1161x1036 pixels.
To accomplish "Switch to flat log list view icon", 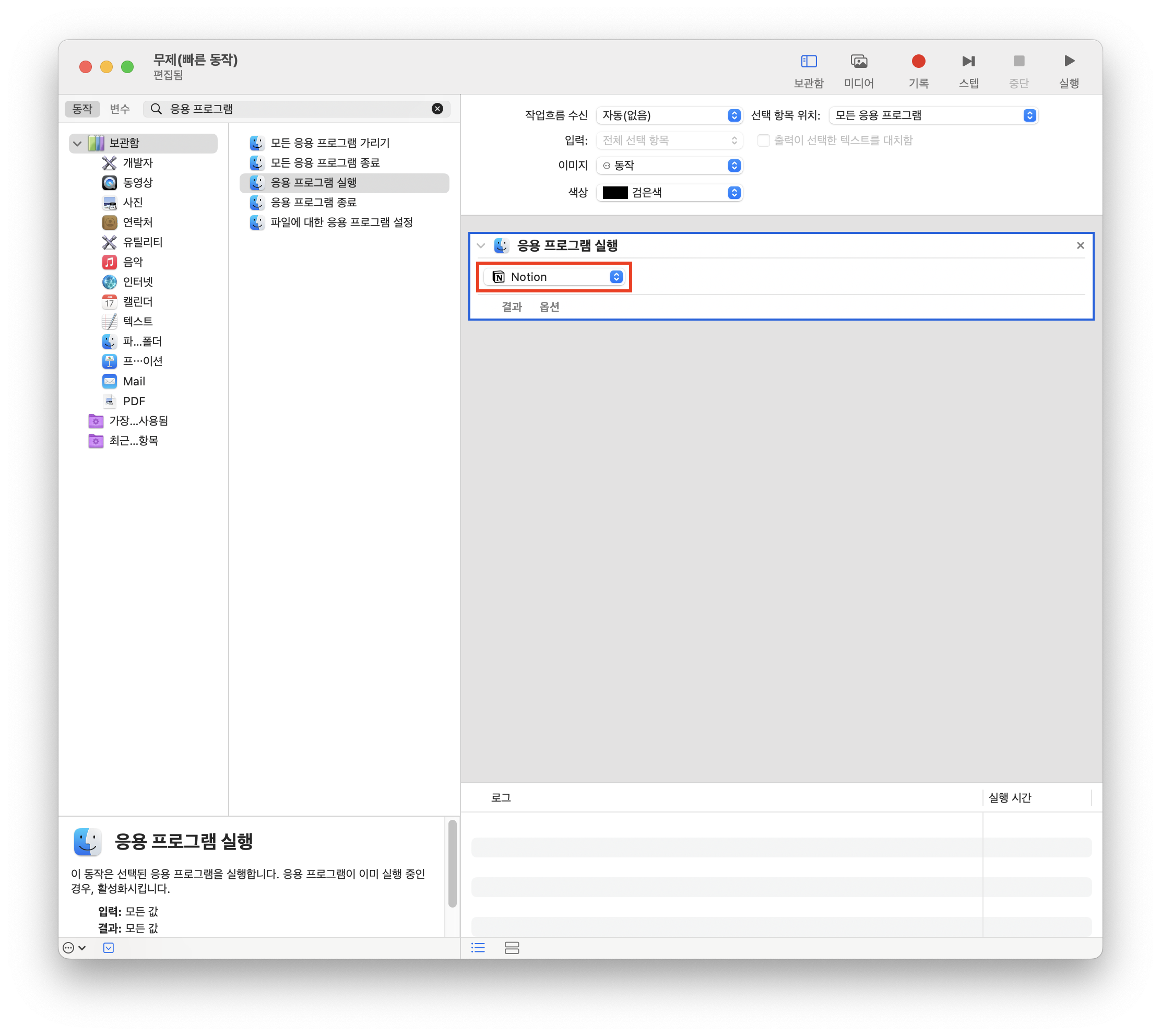I will tap(478, 948).
